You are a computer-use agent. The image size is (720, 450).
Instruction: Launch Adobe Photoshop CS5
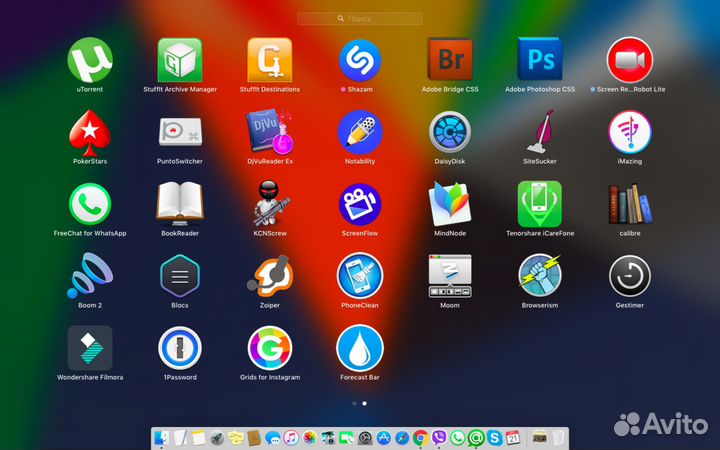click(540, 59)
